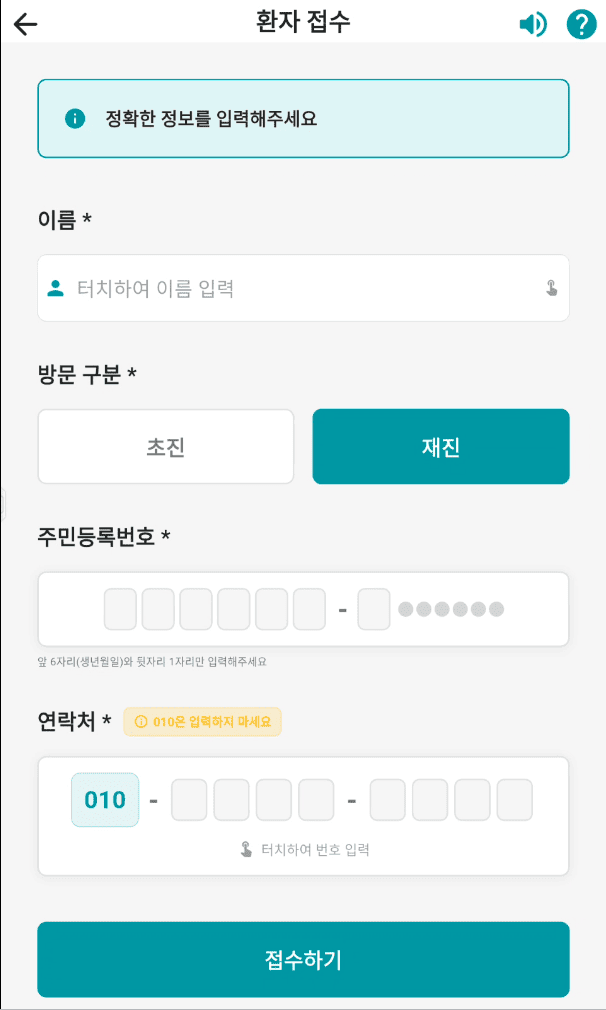
Task: Tap last box of the phone number
Action: tap(514, 800)
